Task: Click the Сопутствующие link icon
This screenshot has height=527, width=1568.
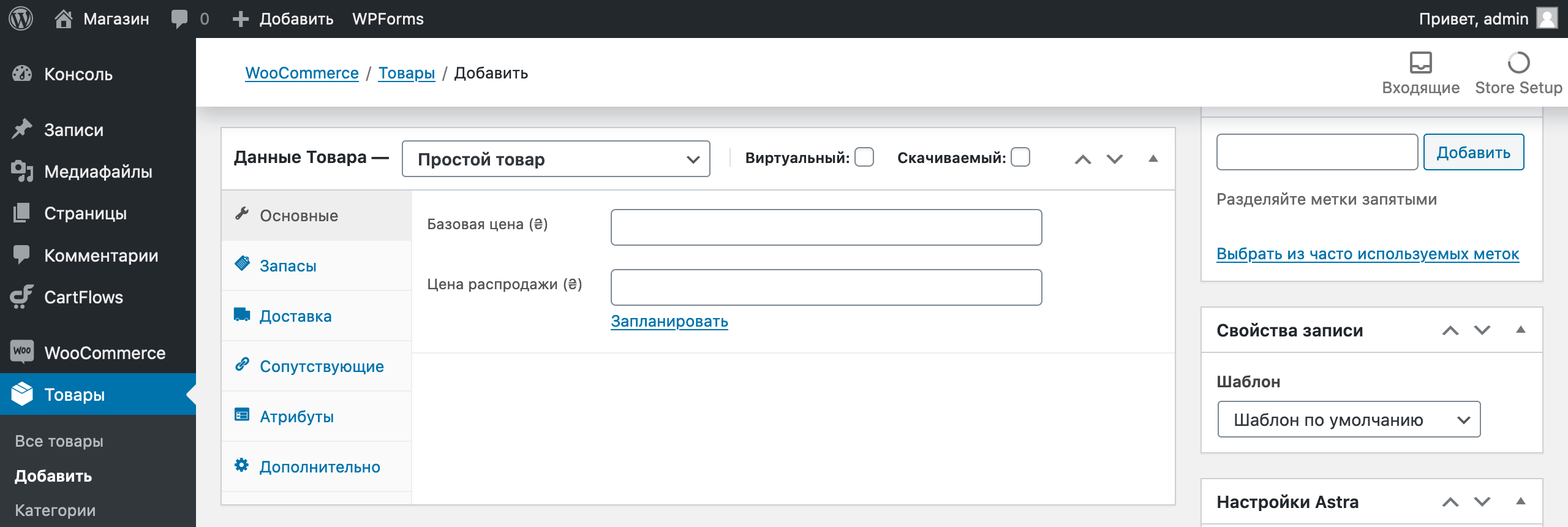Action: click(x=242, y=365)
